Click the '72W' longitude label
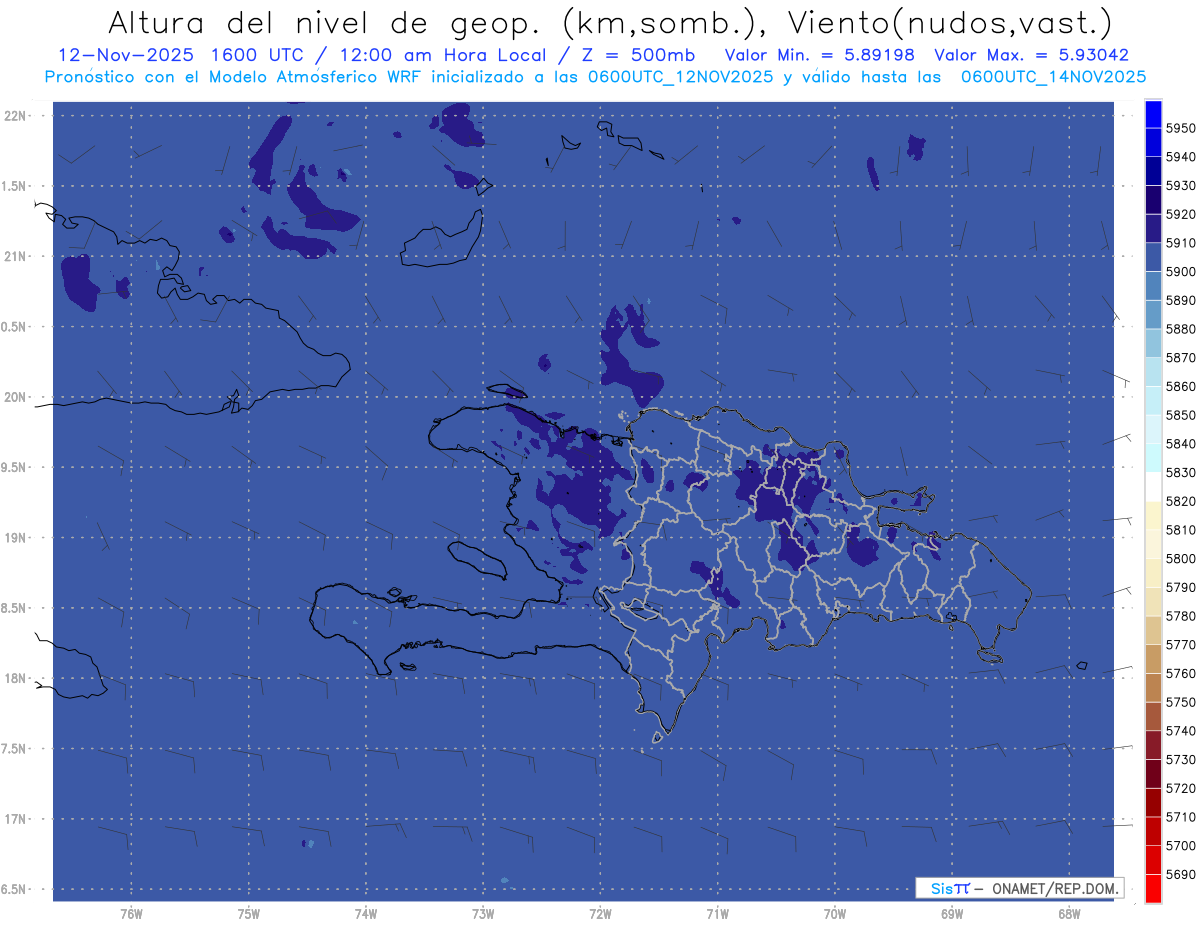Viewport: 1200px width, 927px height. pos(601,914)
